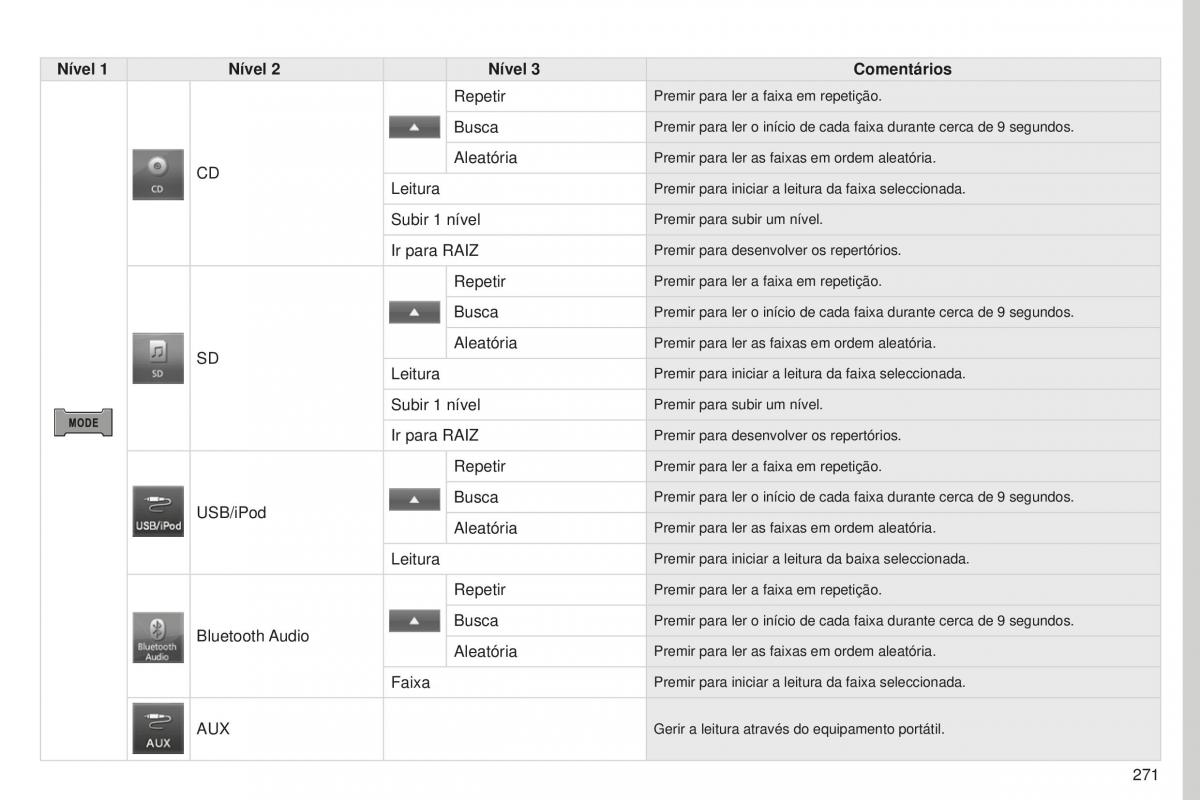Image resolution: width=1200 pixels, height=800 pixels.
Task: Select Busca in the SD section
Action: [x=476, y=312]
